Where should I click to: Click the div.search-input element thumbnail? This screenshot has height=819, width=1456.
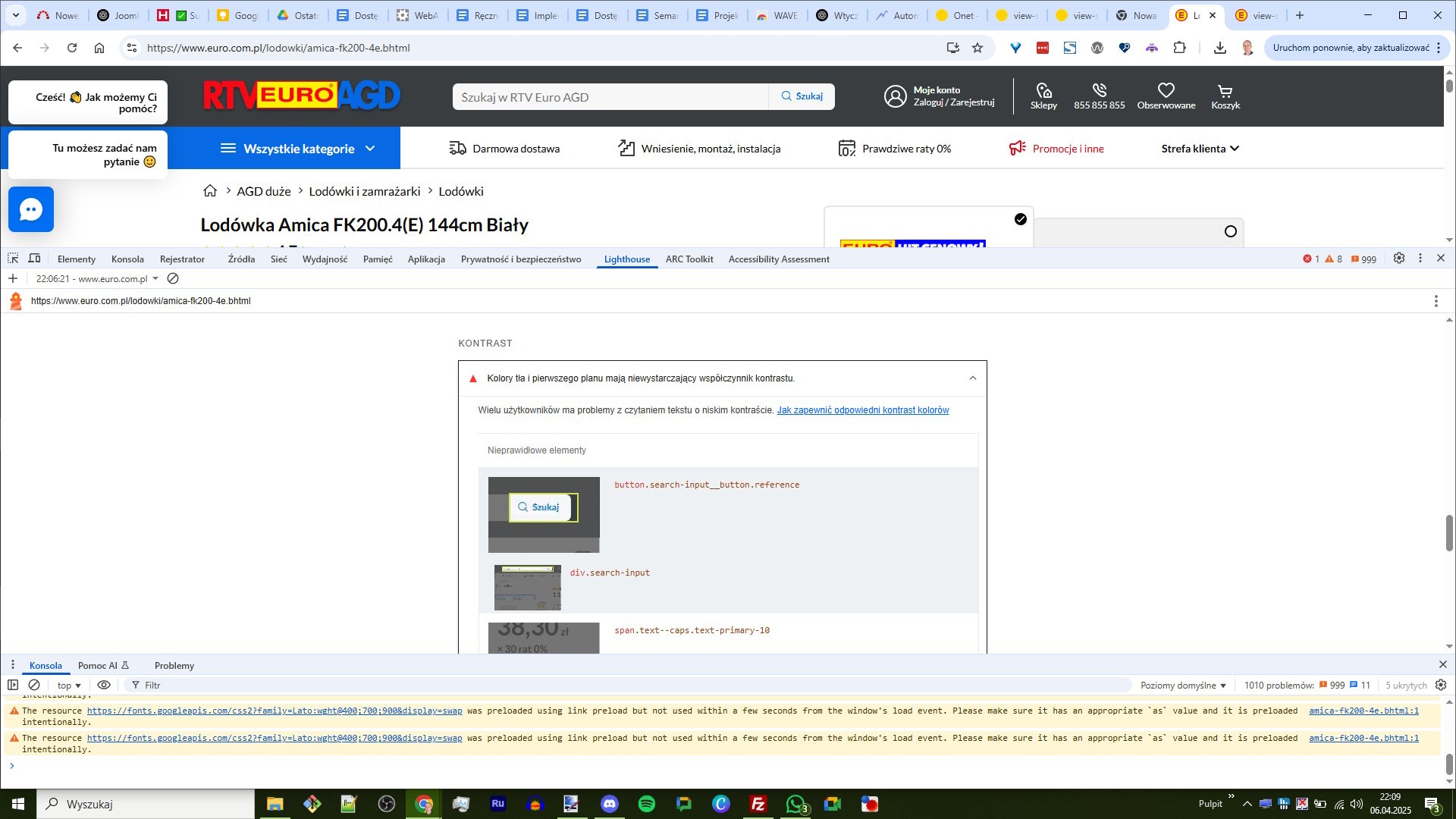point(528,588)
